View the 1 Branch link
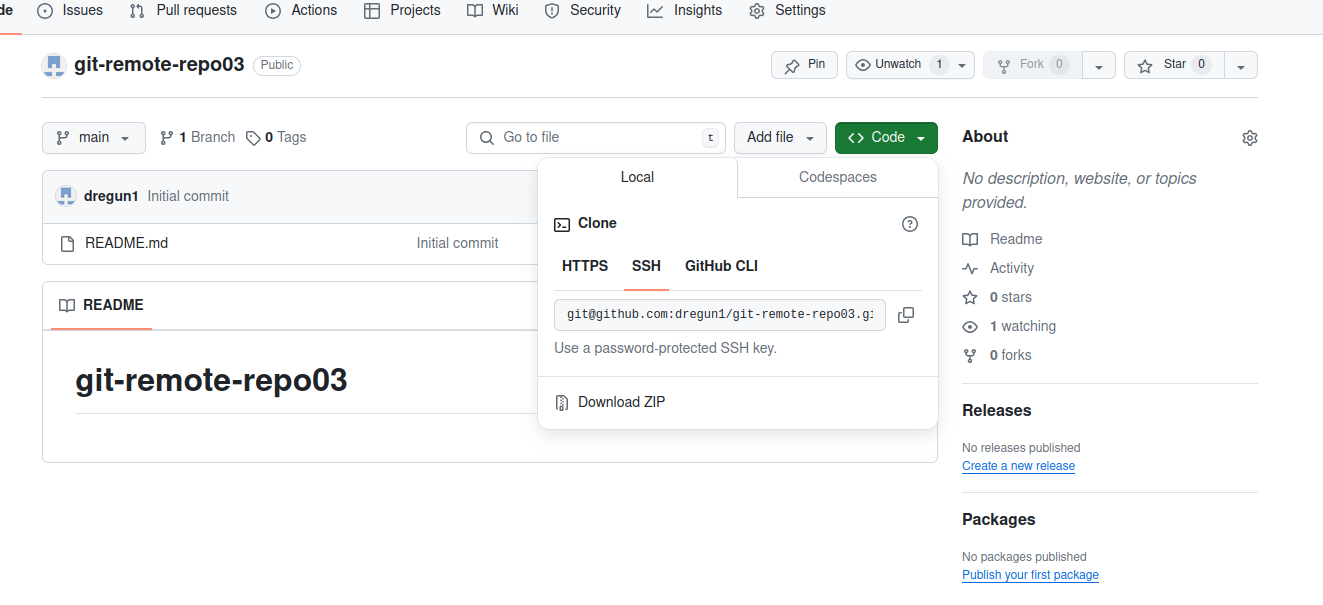Screen dimensions: 1323x605 pos(198,138)
